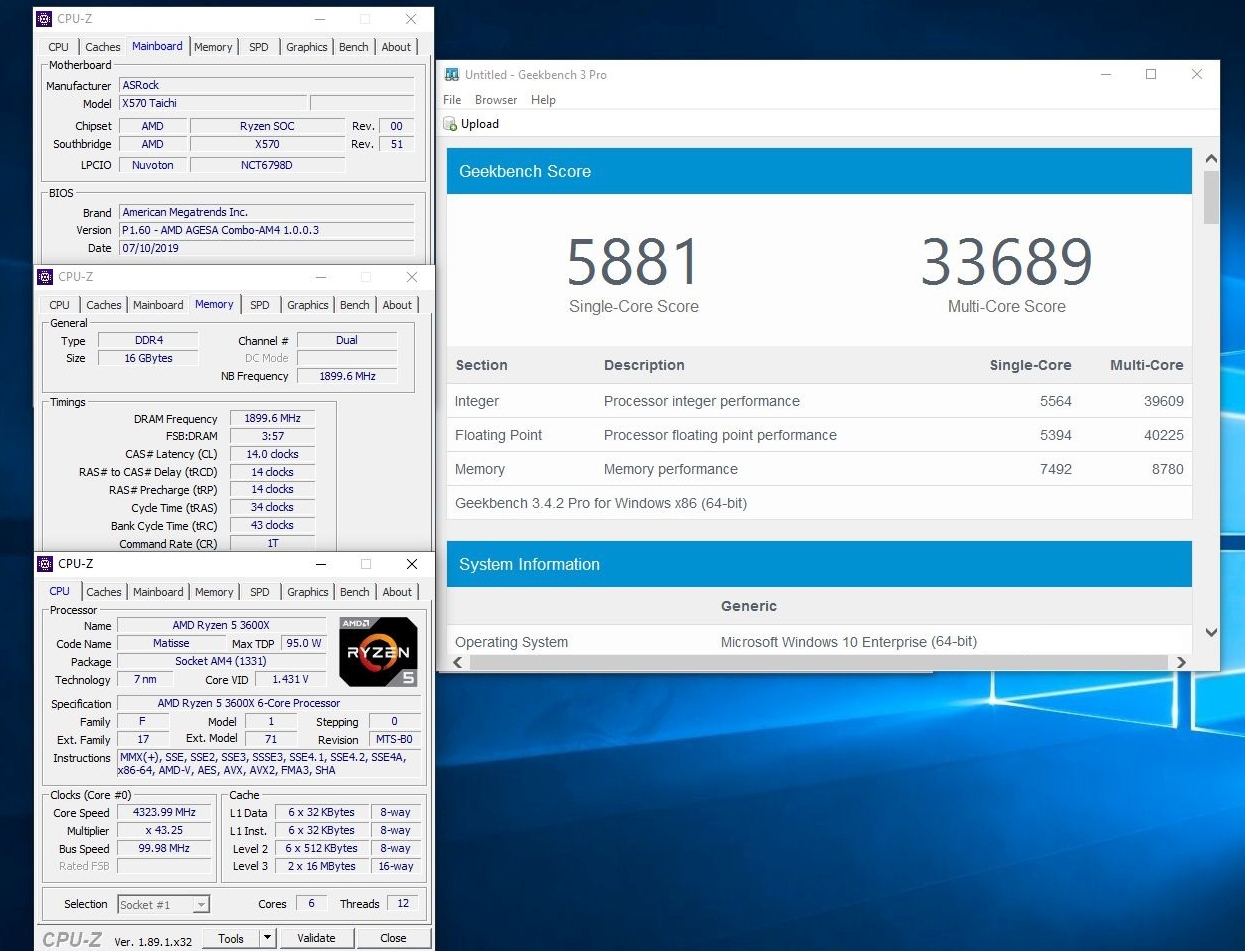Click the Tools button in CPU-Z
Viewport: 1245px width, 951px height.
(x=231, y=938)
